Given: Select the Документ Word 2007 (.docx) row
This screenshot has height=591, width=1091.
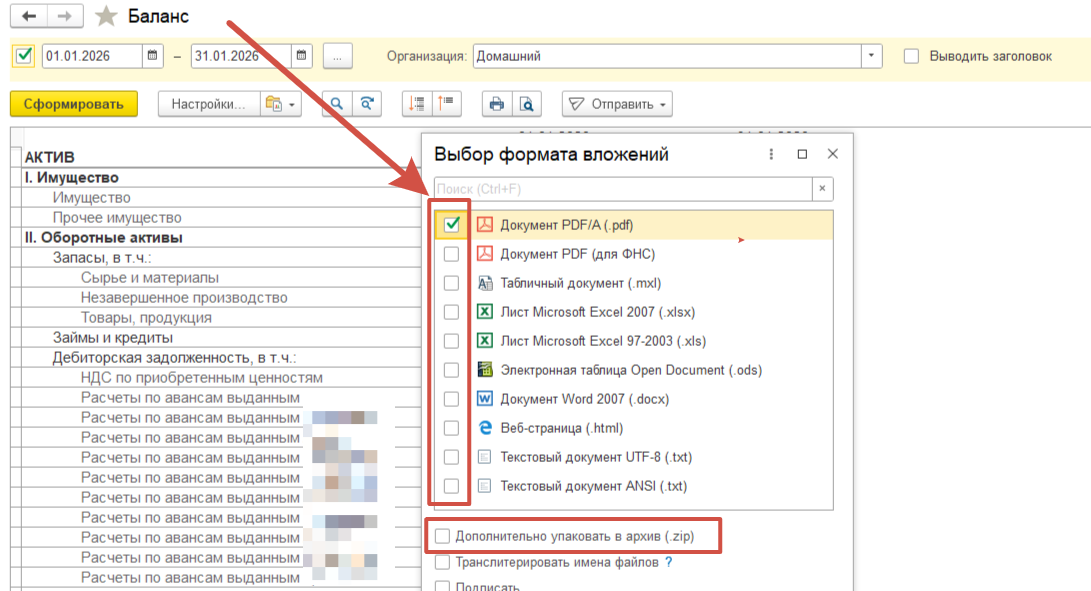Looking at the screenshot, I should [x=584, y=399].
